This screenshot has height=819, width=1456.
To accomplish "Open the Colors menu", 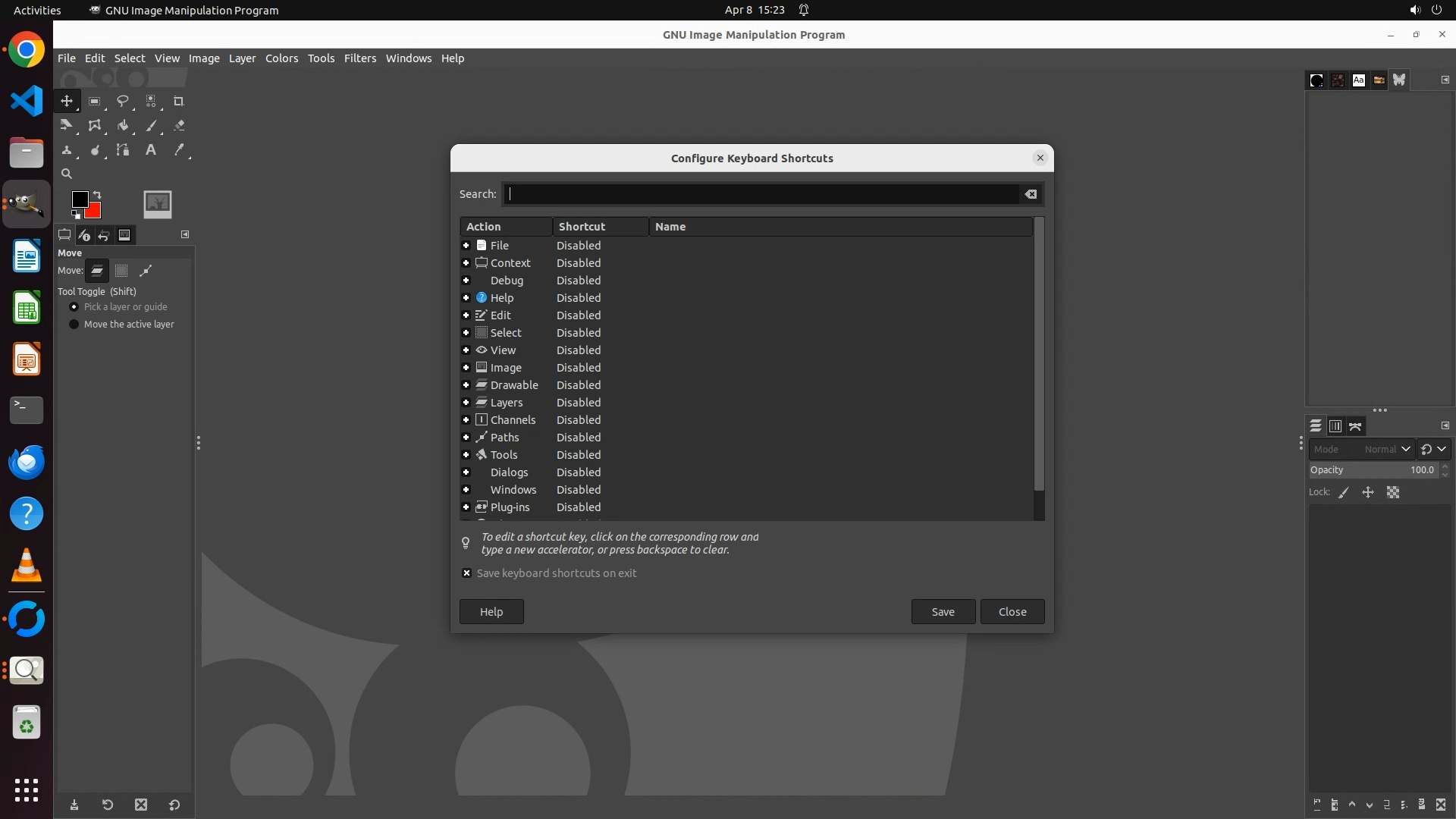I will click(281, 58).
